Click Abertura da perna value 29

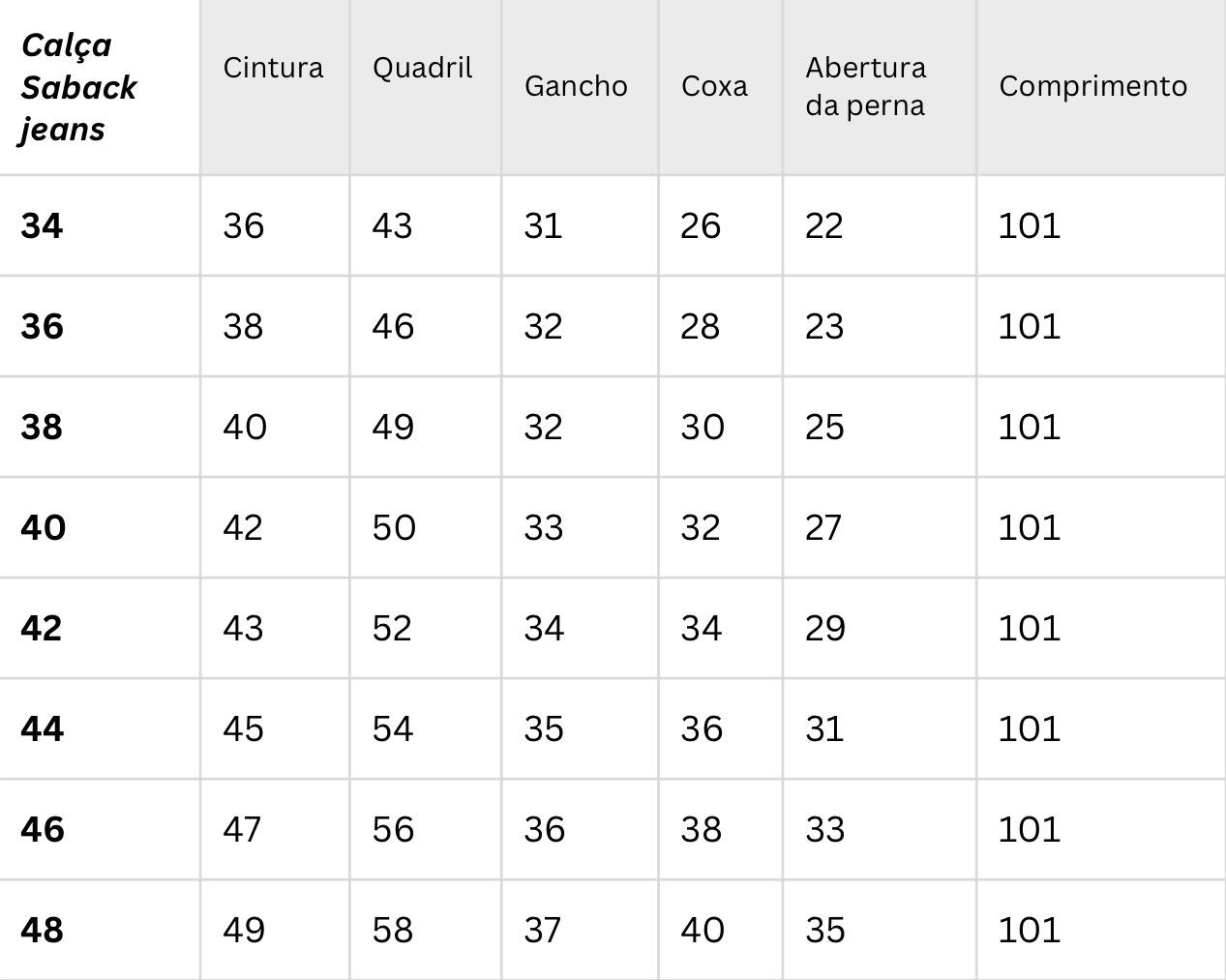click(x=825, y=628)
